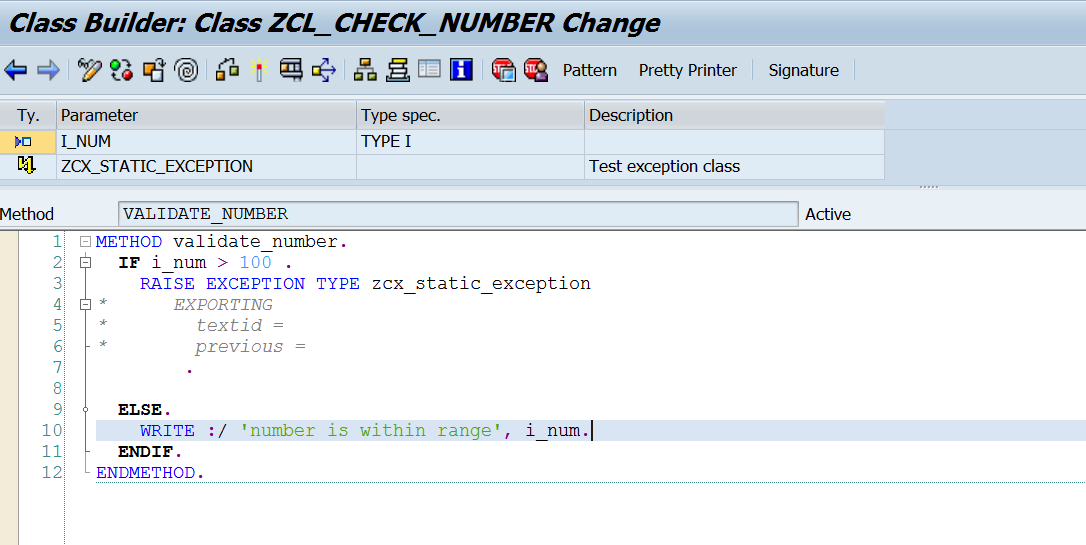Click the Where-Used List icon

click(291, 70)
